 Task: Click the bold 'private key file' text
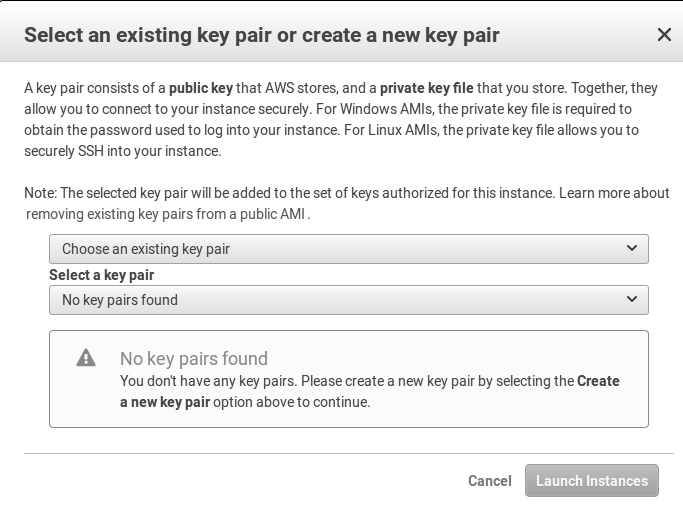pyautogui.click(x=426, y=88)
